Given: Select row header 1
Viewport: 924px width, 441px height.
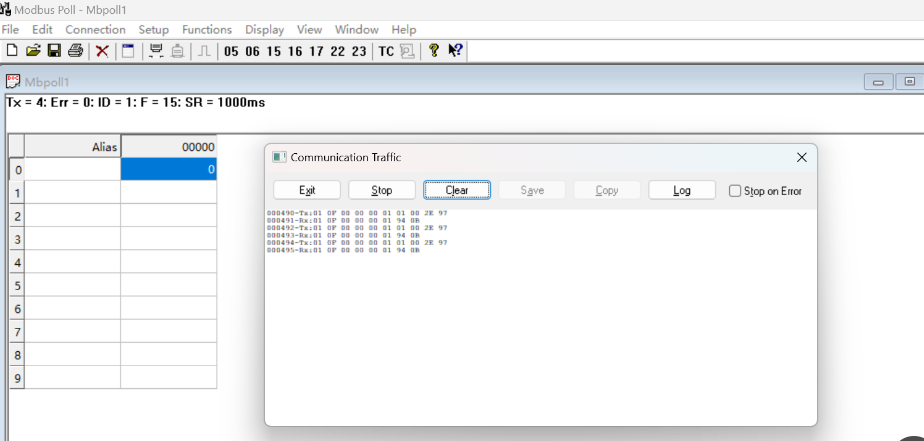Looking at the screenshot, I should (x=17, y=193).
